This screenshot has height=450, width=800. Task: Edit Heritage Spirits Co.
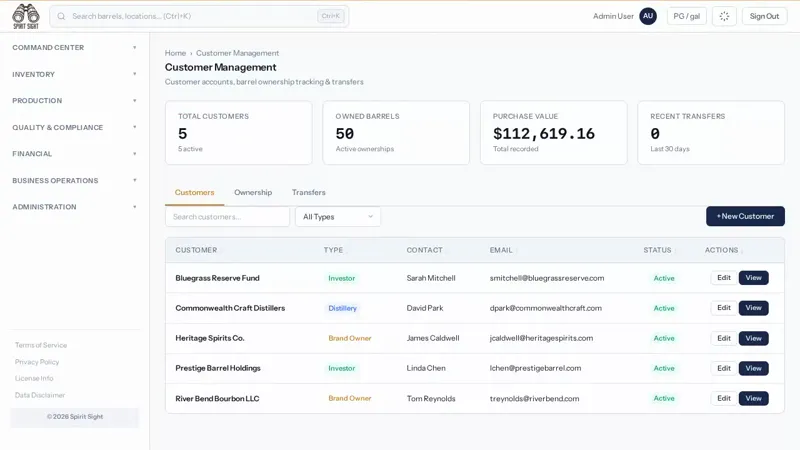pos(724,338)
